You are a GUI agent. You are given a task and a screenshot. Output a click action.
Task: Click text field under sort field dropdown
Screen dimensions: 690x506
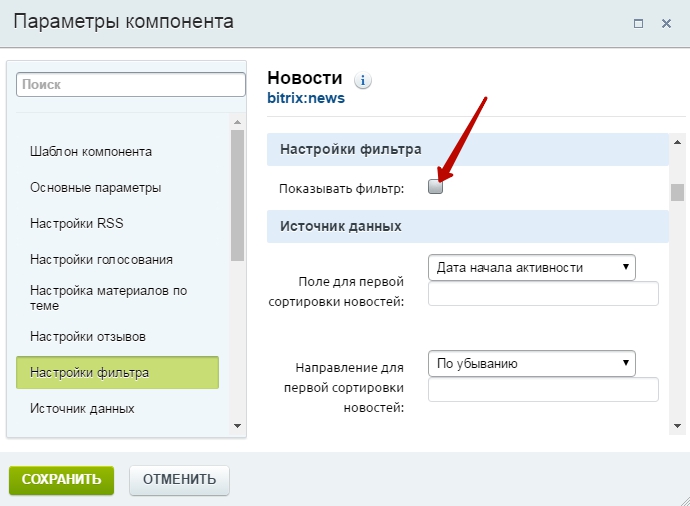tap(543, 293)
